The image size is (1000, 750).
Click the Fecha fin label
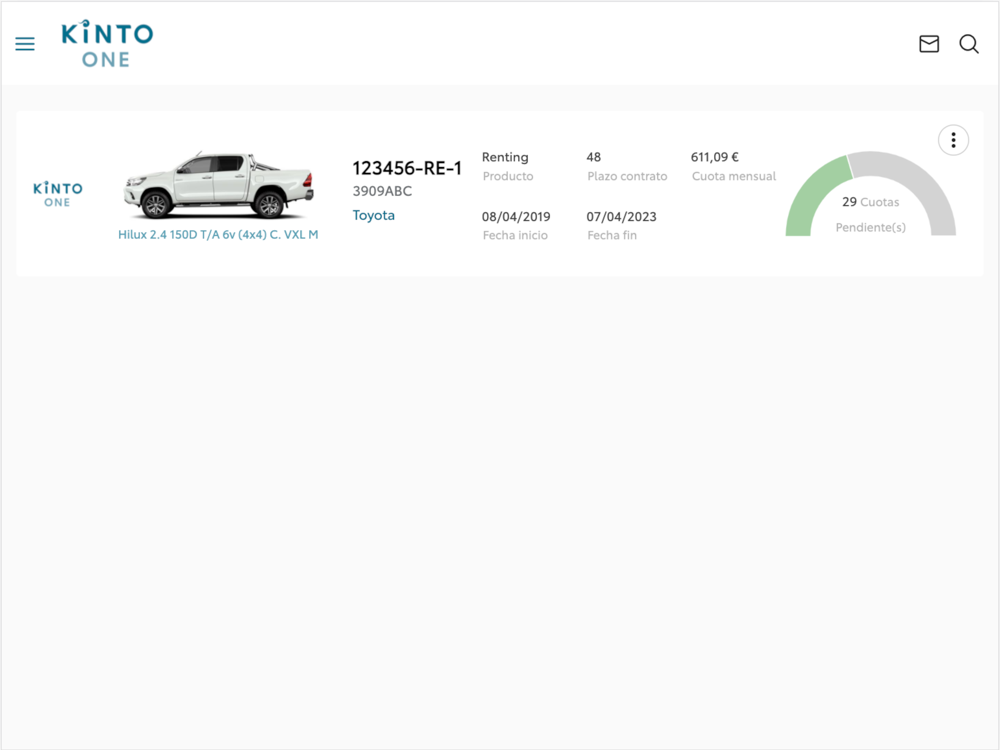pos(612,235)
